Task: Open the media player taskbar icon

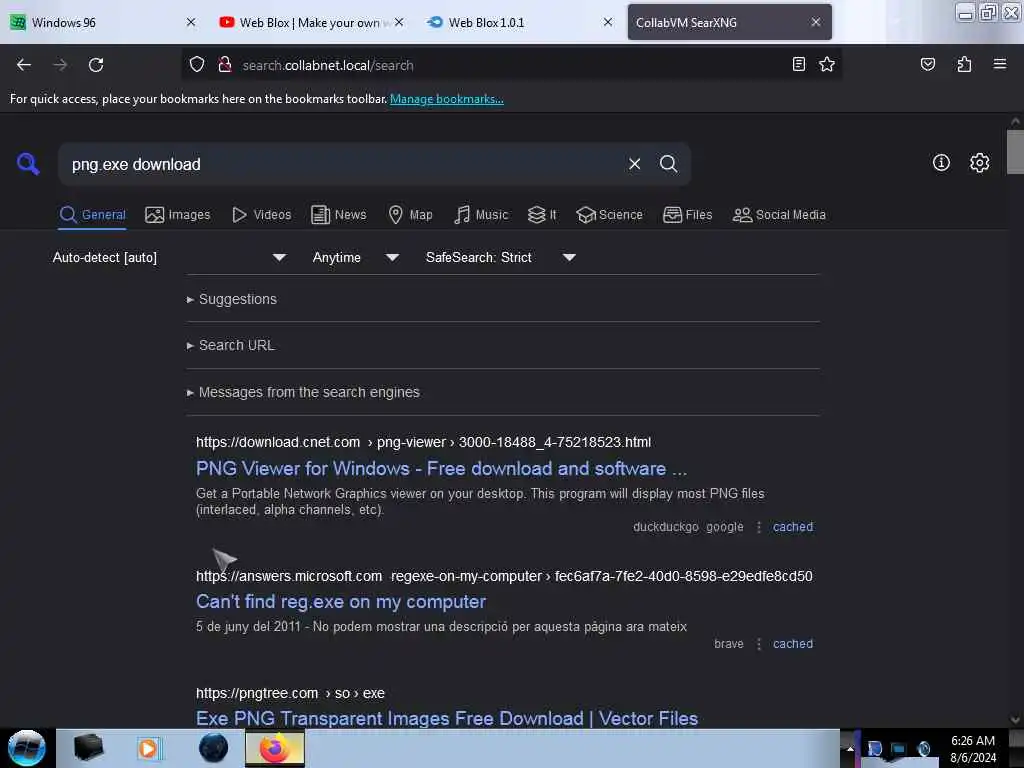Action: point(148,748)
